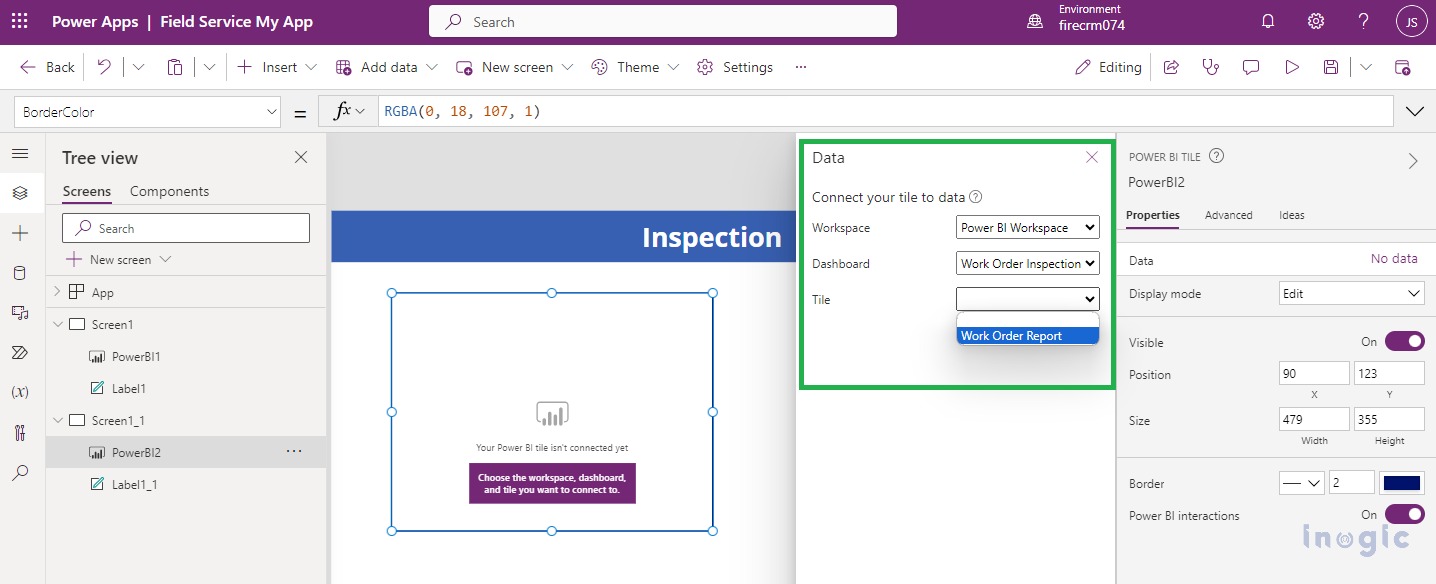This screenshot has height=584, width=1436.
Task: Click the Tree view search field
Action: 186,228
